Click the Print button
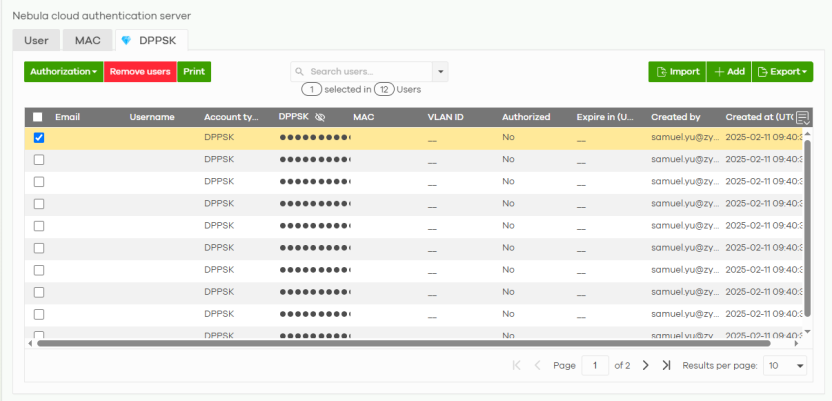832x401 pixels. pos(194,72)
